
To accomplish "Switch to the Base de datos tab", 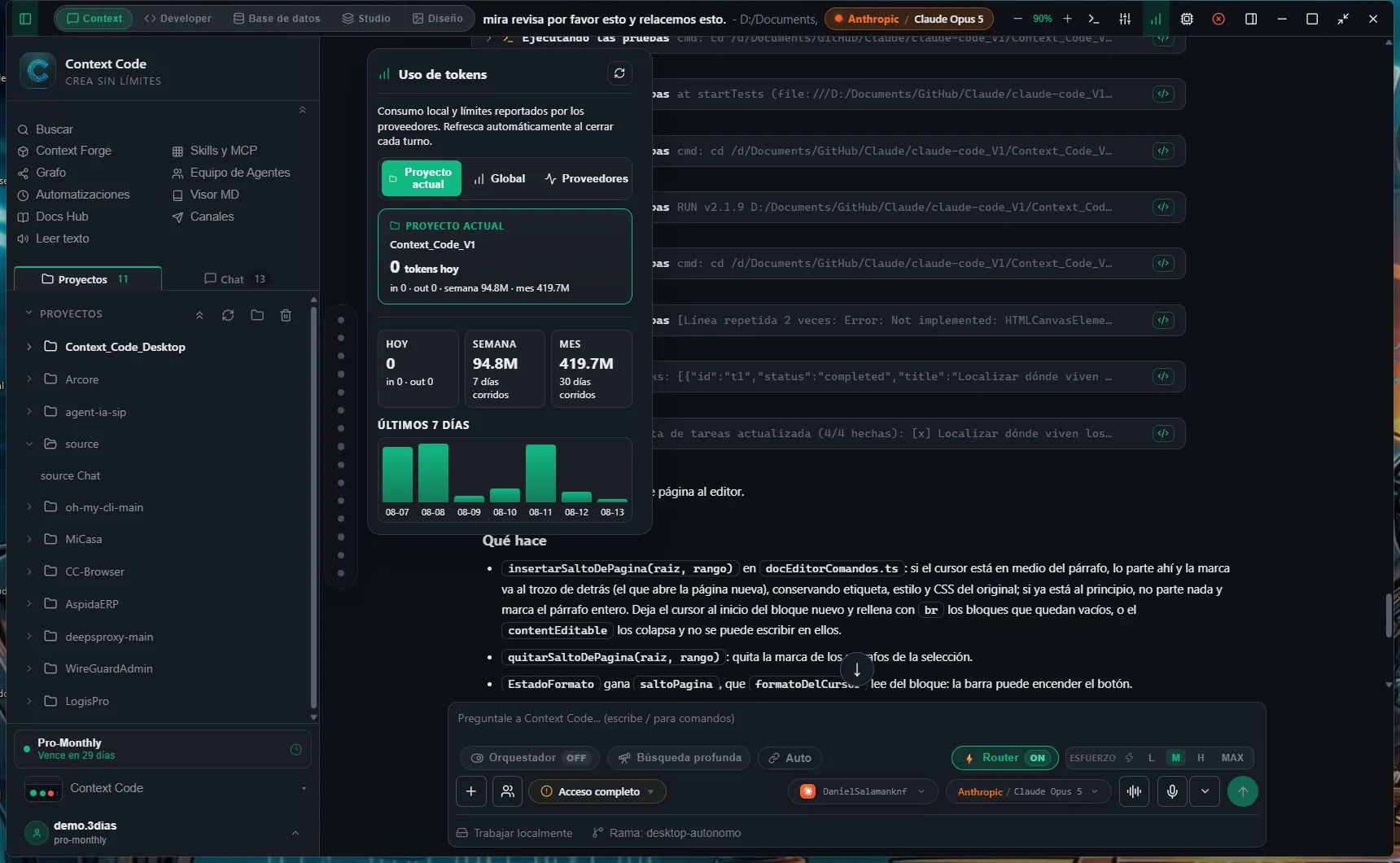I will click(x=277, y=18).
